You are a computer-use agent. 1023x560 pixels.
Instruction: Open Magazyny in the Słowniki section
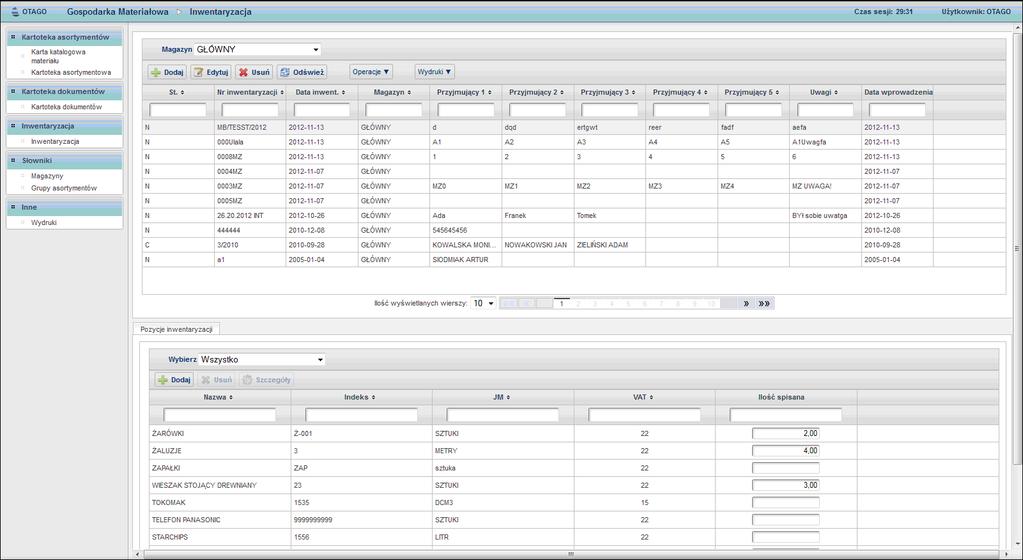pyautogui.click(x=47, y=176)
